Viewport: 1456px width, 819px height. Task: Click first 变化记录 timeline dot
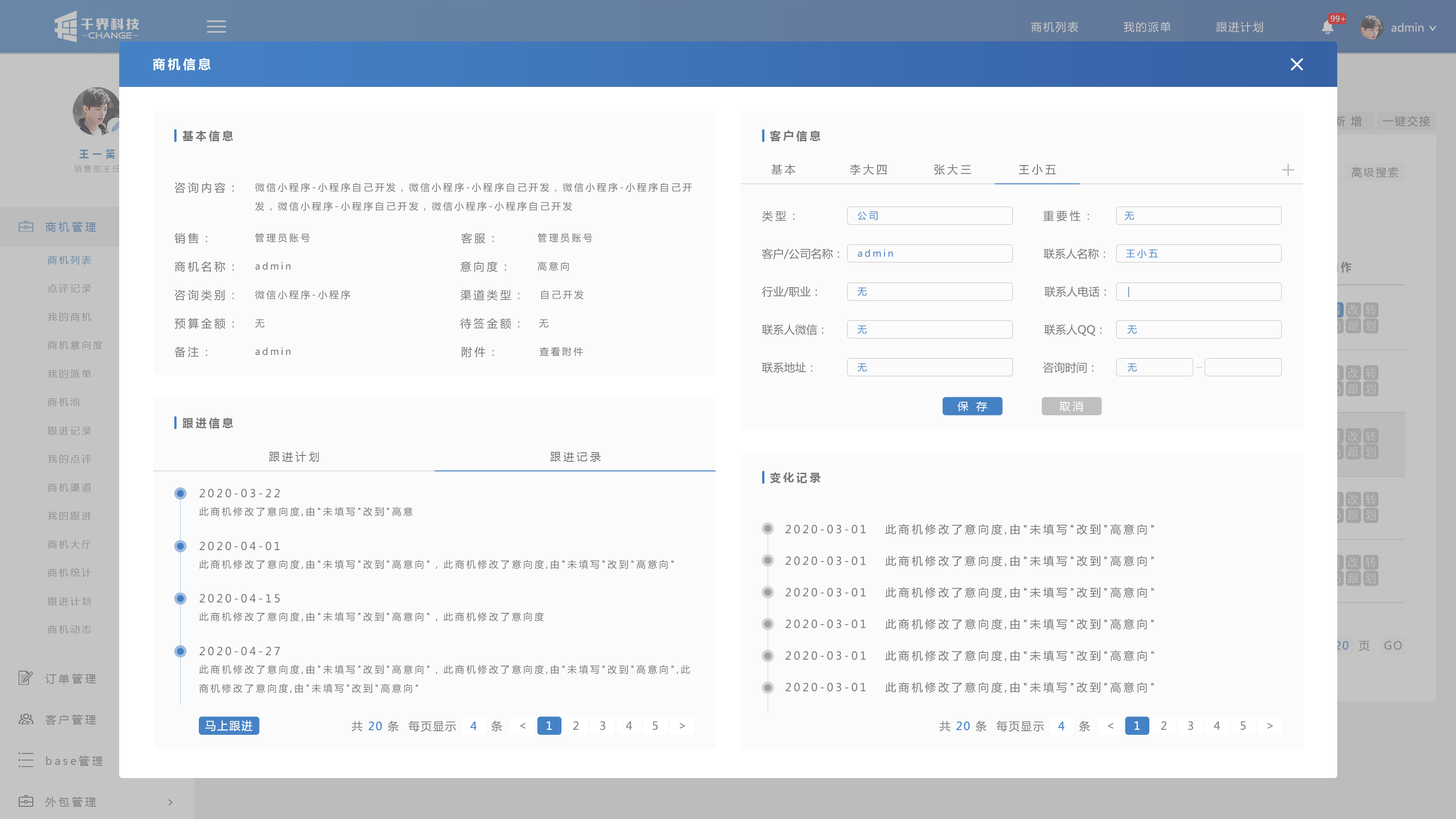(x=768, y=528)
